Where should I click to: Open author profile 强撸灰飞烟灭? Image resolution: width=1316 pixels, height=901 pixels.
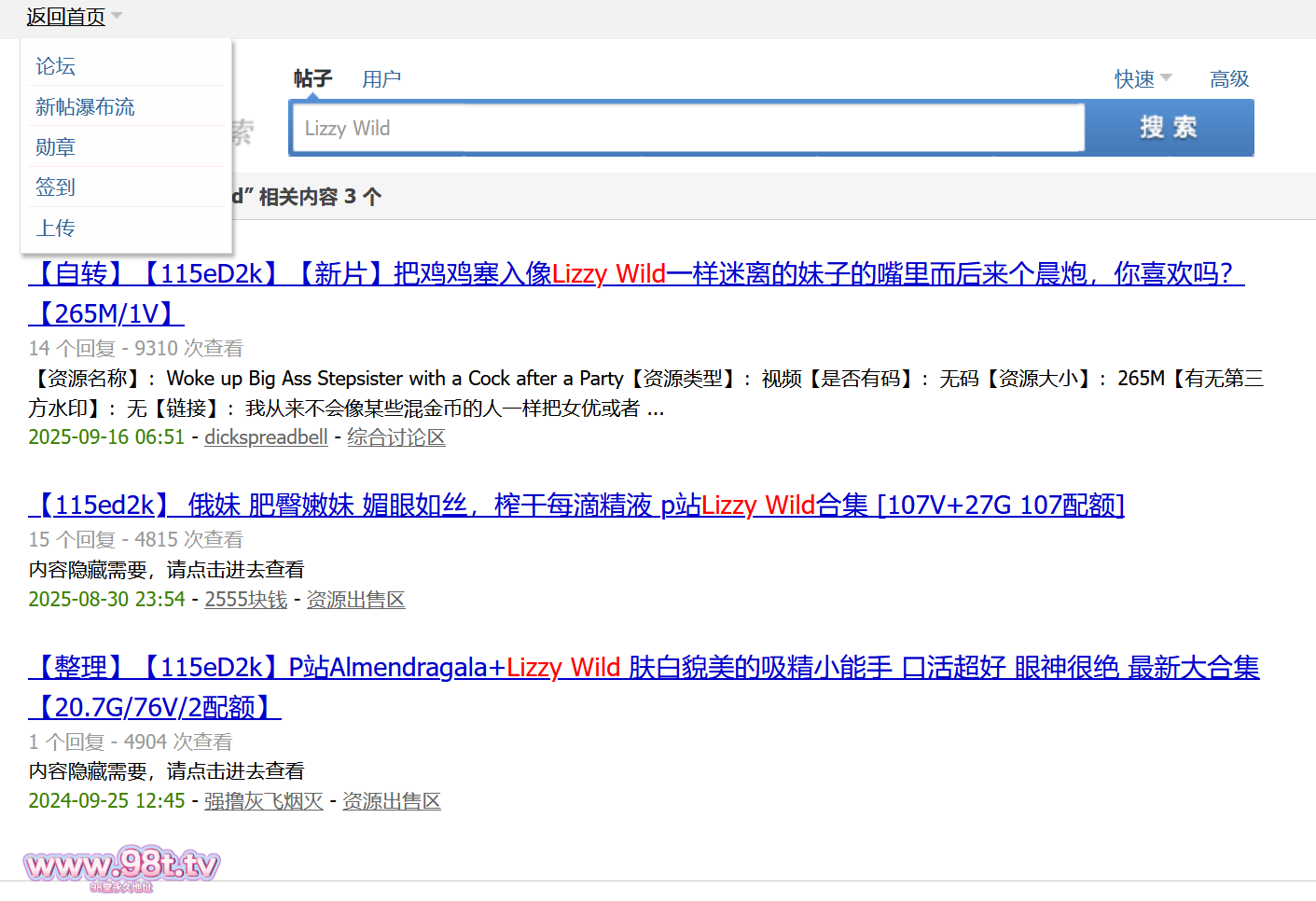[264, 801]
